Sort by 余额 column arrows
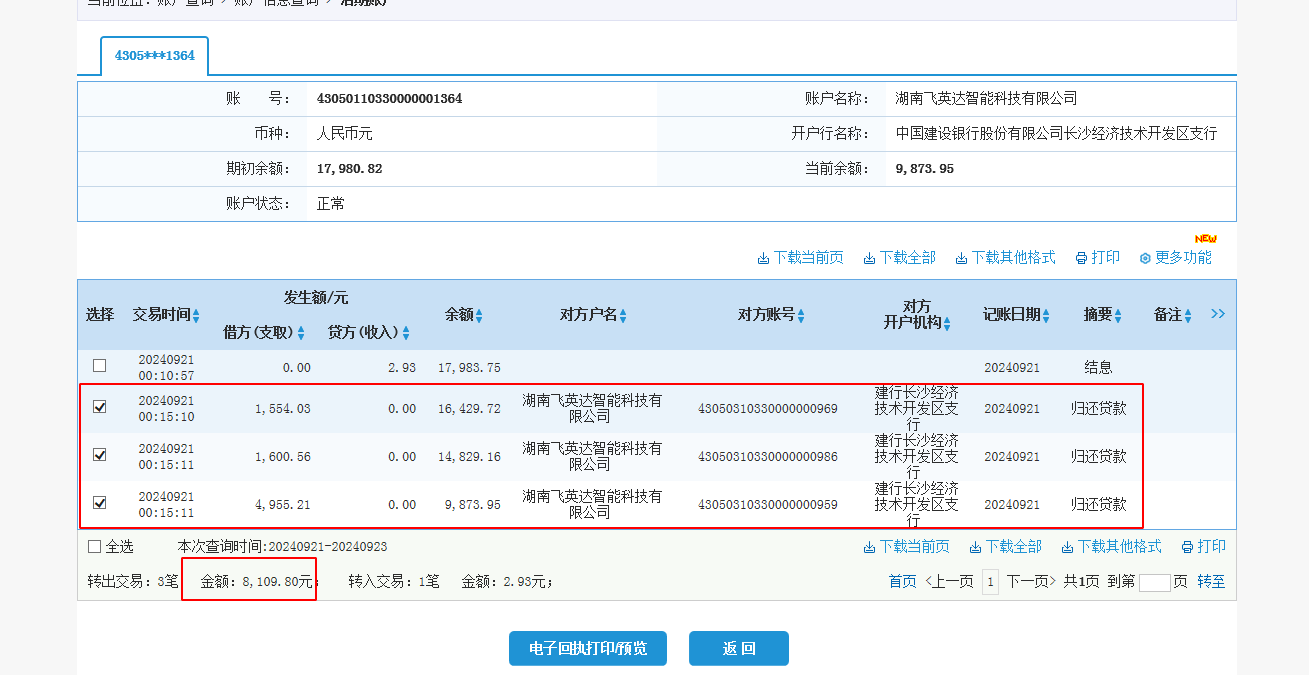This screenshot has height=675, width=1309. coord(479,316)
